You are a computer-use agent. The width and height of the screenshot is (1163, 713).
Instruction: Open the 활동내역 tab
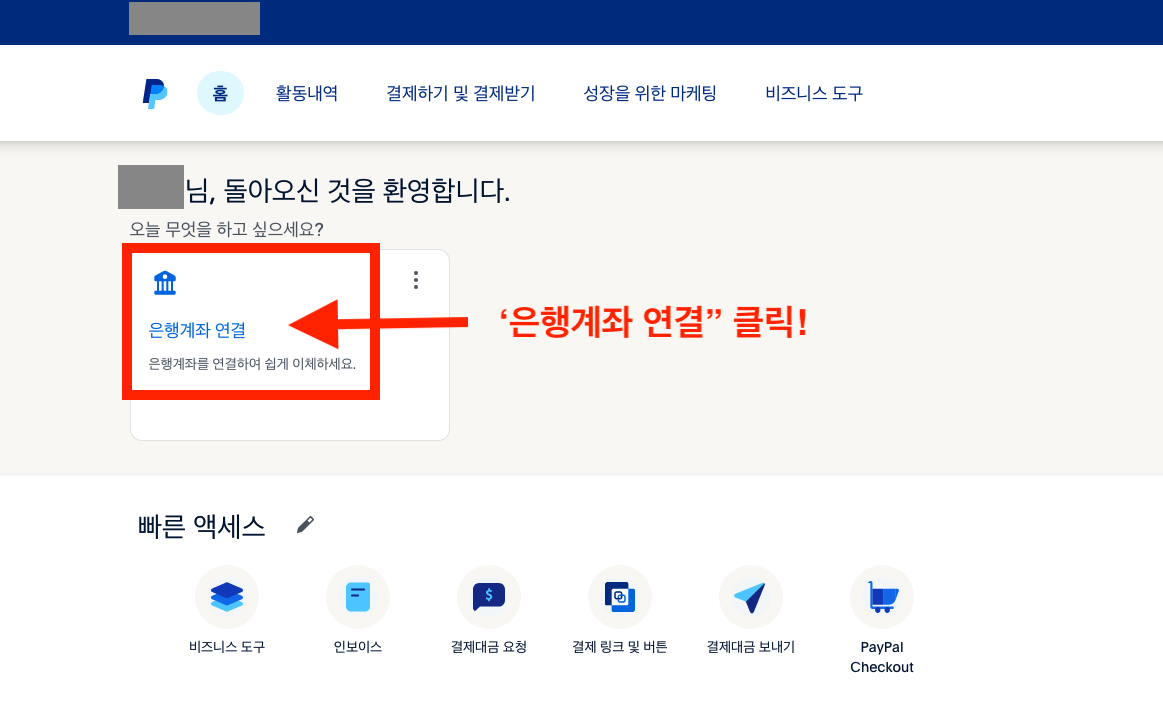tap(307, 92)
